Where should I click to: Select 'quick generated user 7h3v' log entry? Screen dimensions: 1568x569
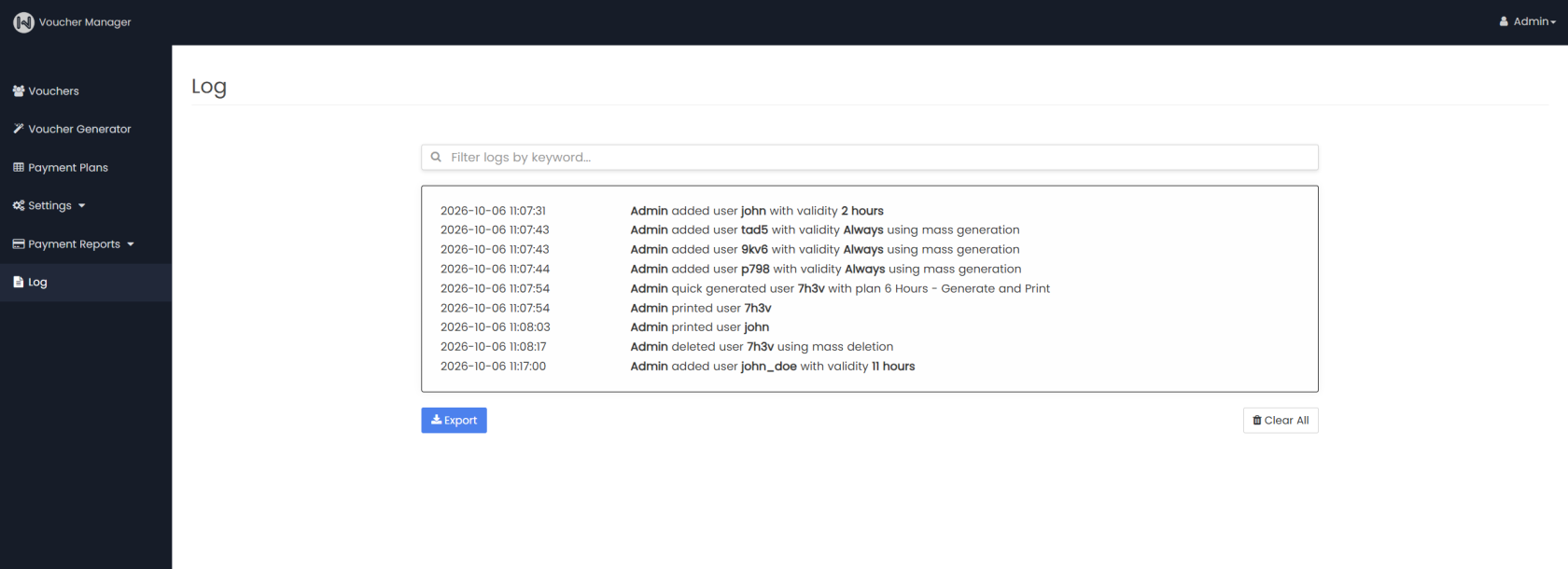pos(840,289)
